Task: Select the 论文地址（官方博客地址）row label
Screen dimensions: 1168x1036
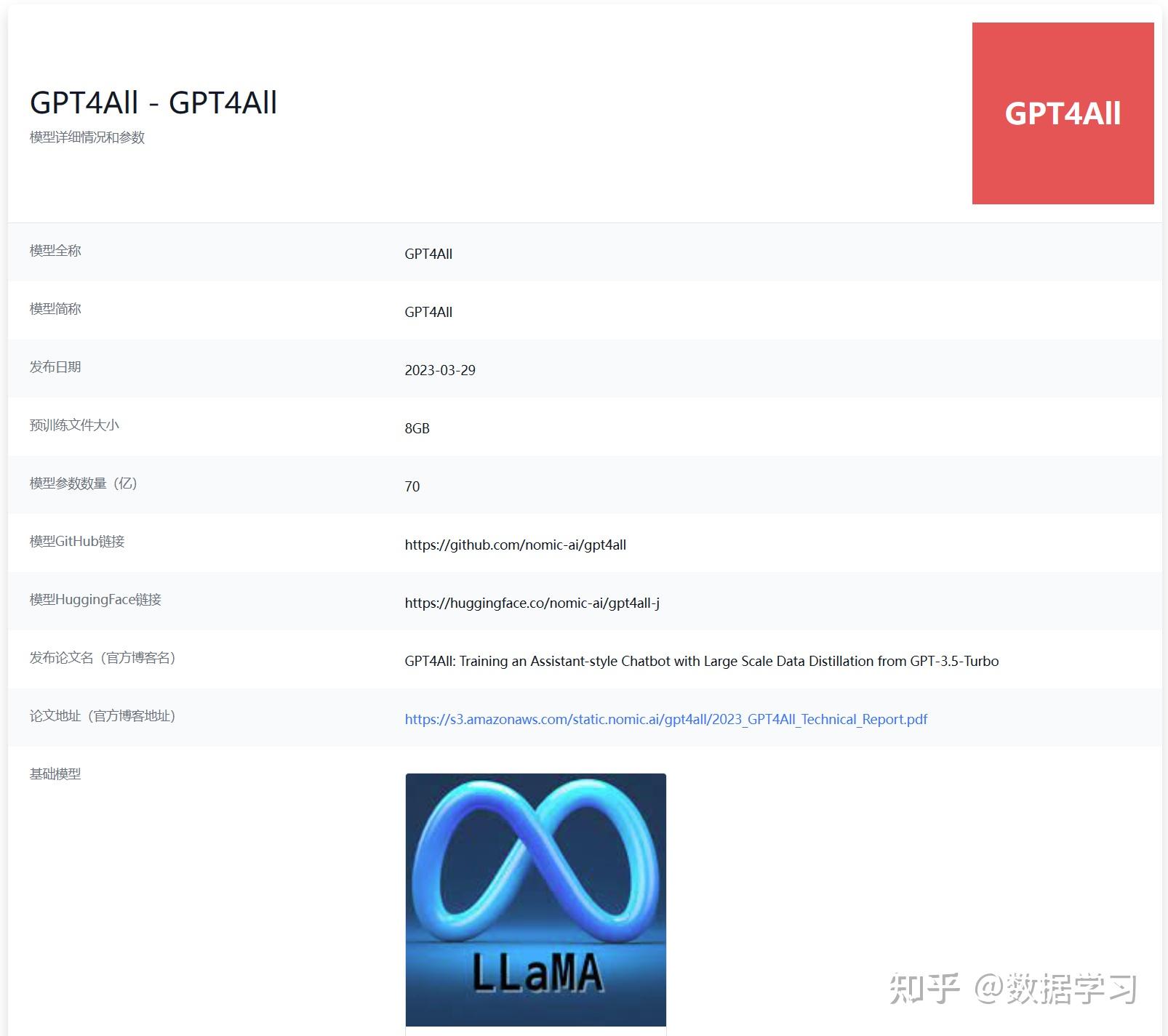Action: (102, 716)
